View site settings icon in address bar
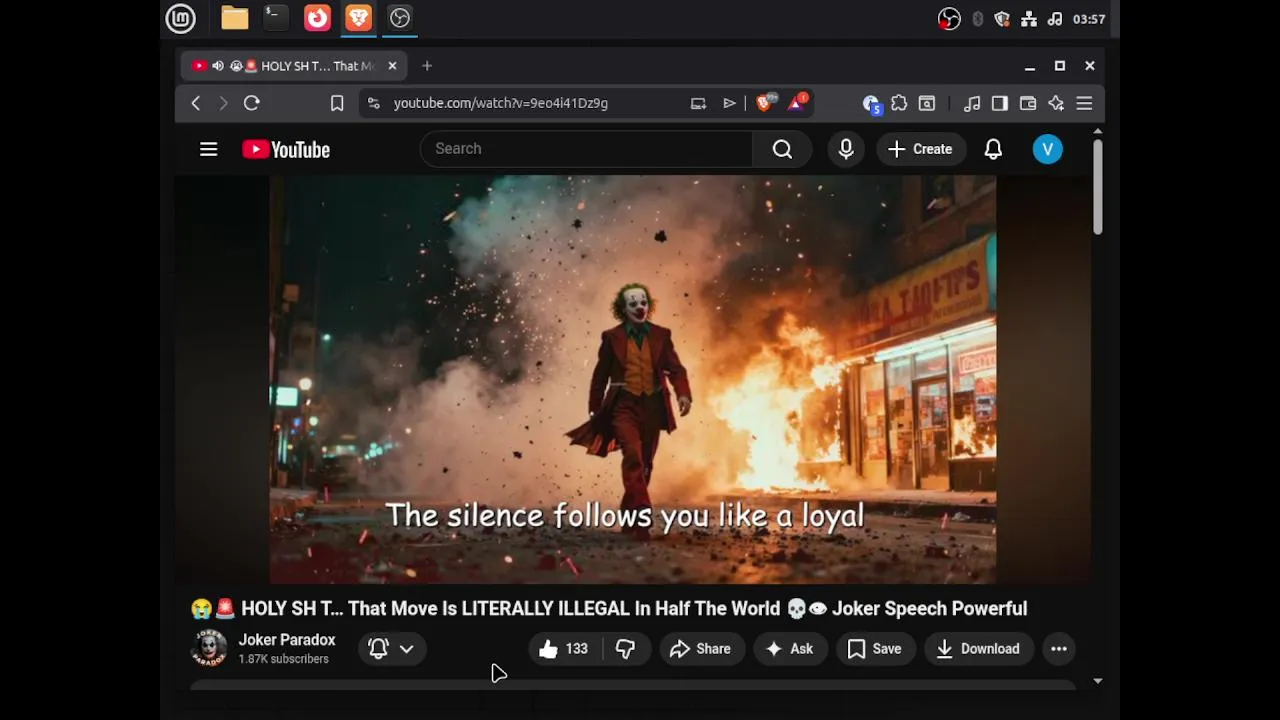Image resolution: width=1280 pixels, height=720 pixels. coord(373,103)
